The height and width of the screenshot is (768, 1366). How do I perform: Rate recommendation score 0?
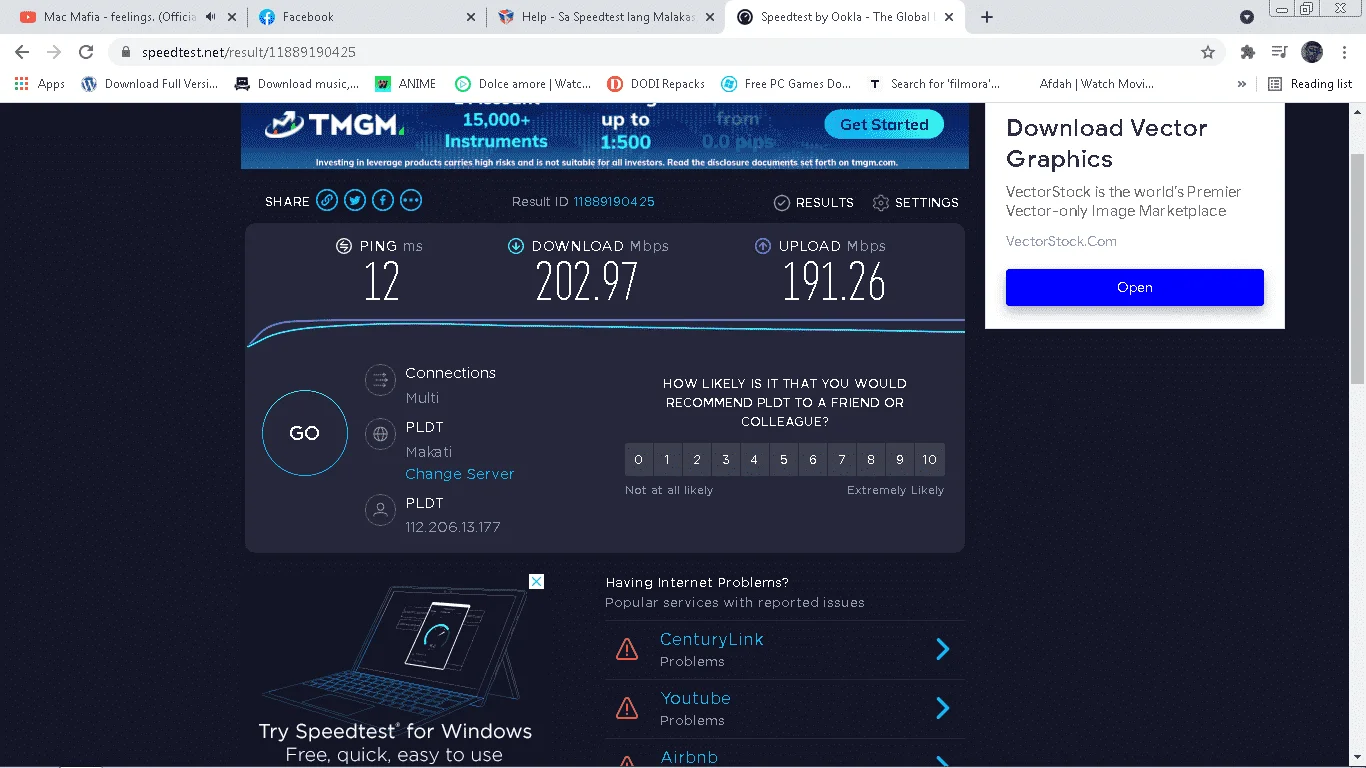click(639, 460)
